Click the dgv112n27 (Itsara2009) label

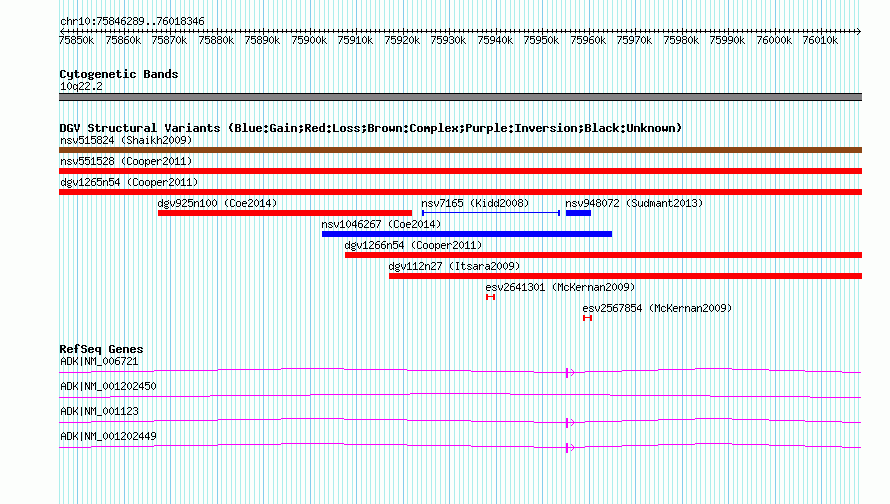454,266
